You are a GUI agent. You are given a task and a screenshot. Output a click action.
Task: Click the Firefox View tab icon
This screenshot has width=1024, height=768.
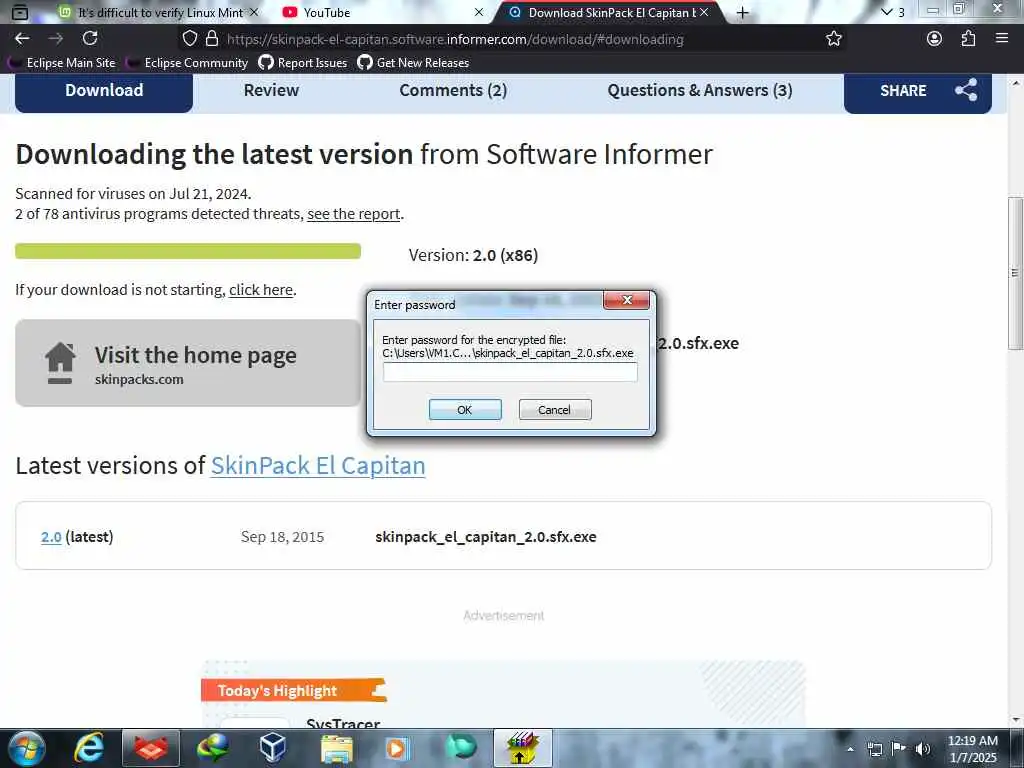point(20,12)
